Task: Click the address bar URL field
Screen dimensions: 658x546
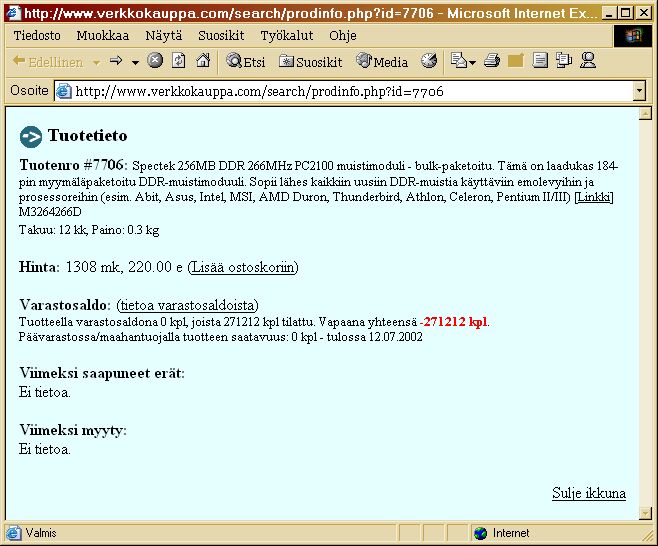Action: tap(344, 91)
